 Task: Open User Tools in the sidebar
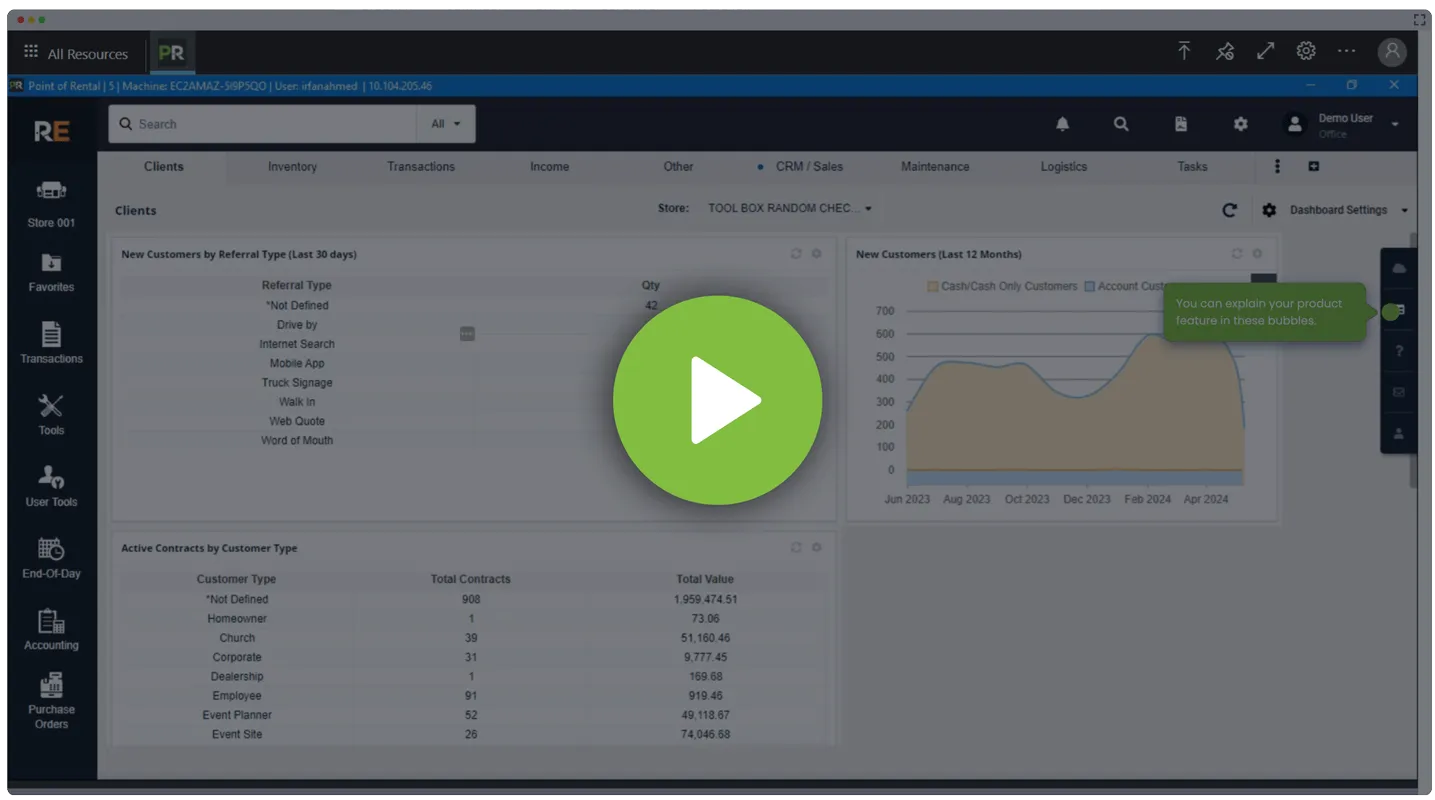pos(51,487)
